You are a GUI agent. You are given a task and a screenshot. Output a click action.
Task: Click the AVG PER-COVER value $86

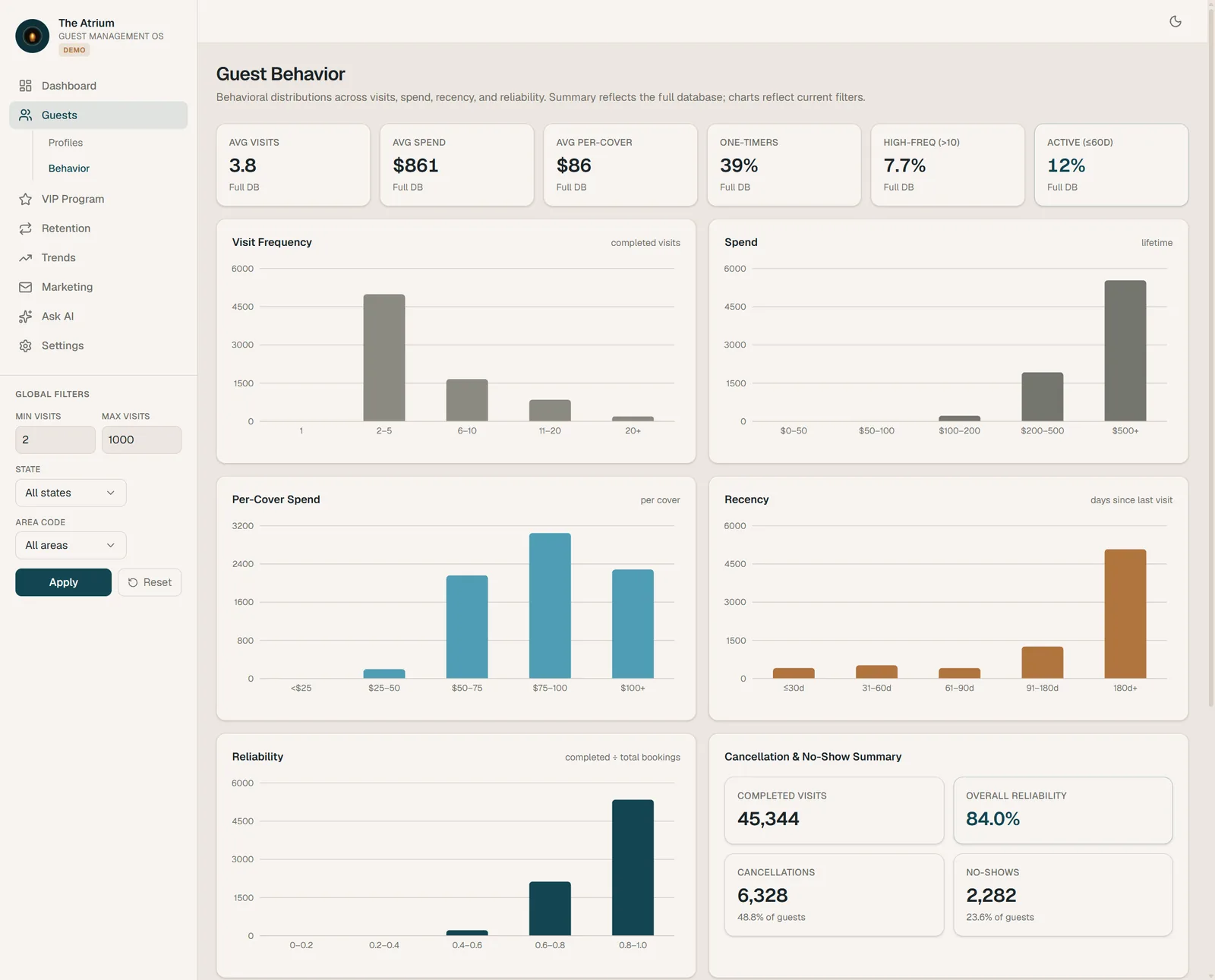pos(573,165)
